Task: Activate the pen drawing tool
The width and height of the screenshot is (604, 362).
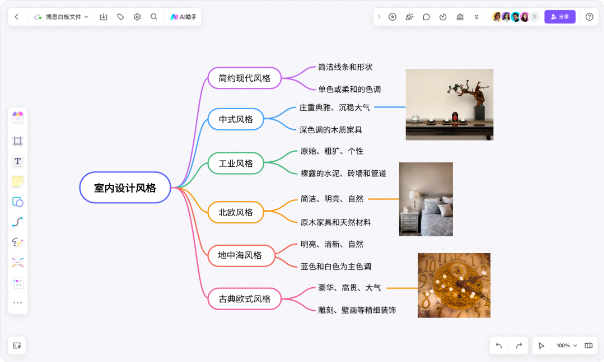Action: pyautogui.click(x=17, y=242)
